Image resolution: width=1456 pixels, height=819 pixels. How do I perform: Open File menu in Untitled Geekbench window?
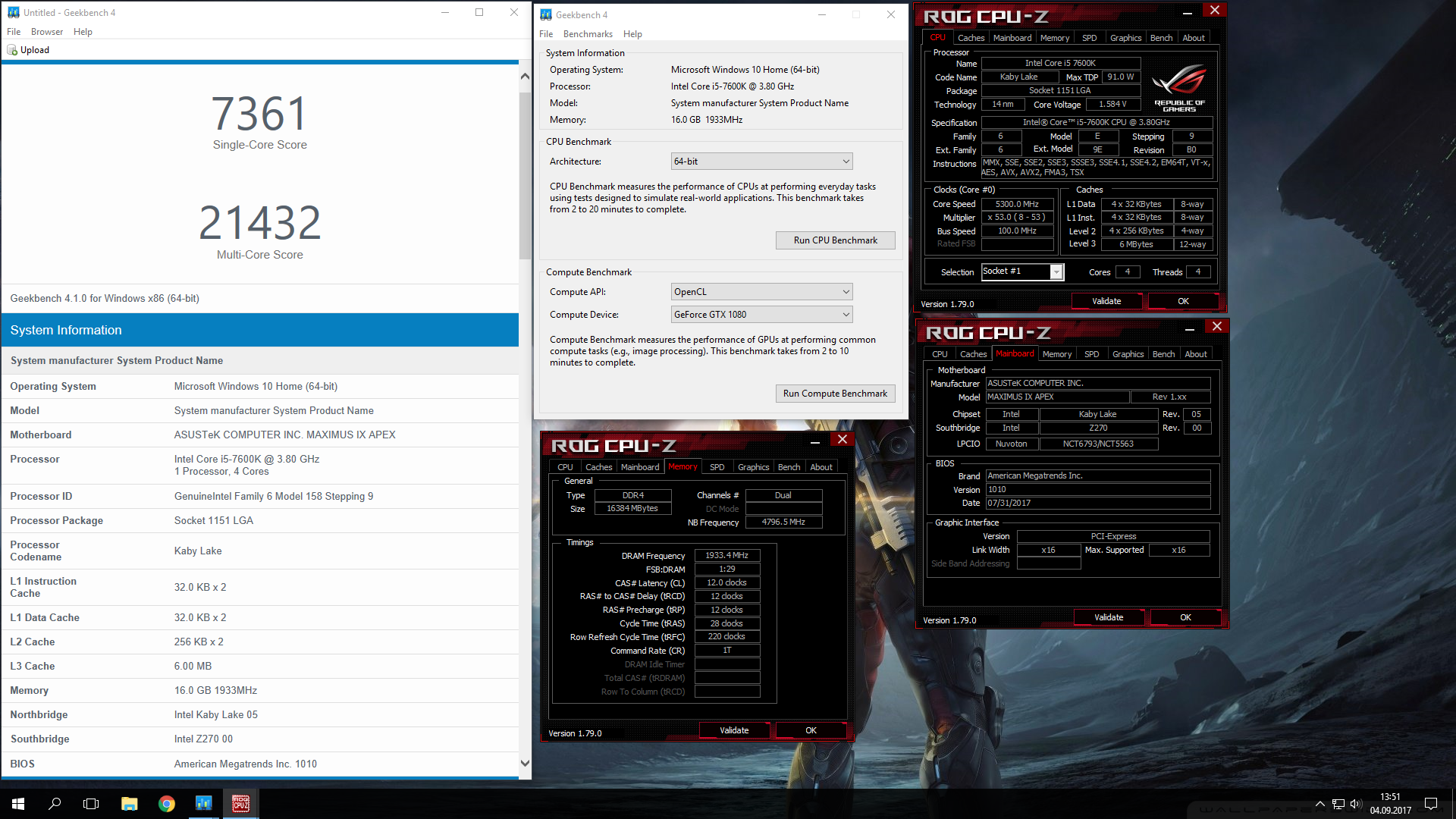pyautogui.click(x=14, y=32)
